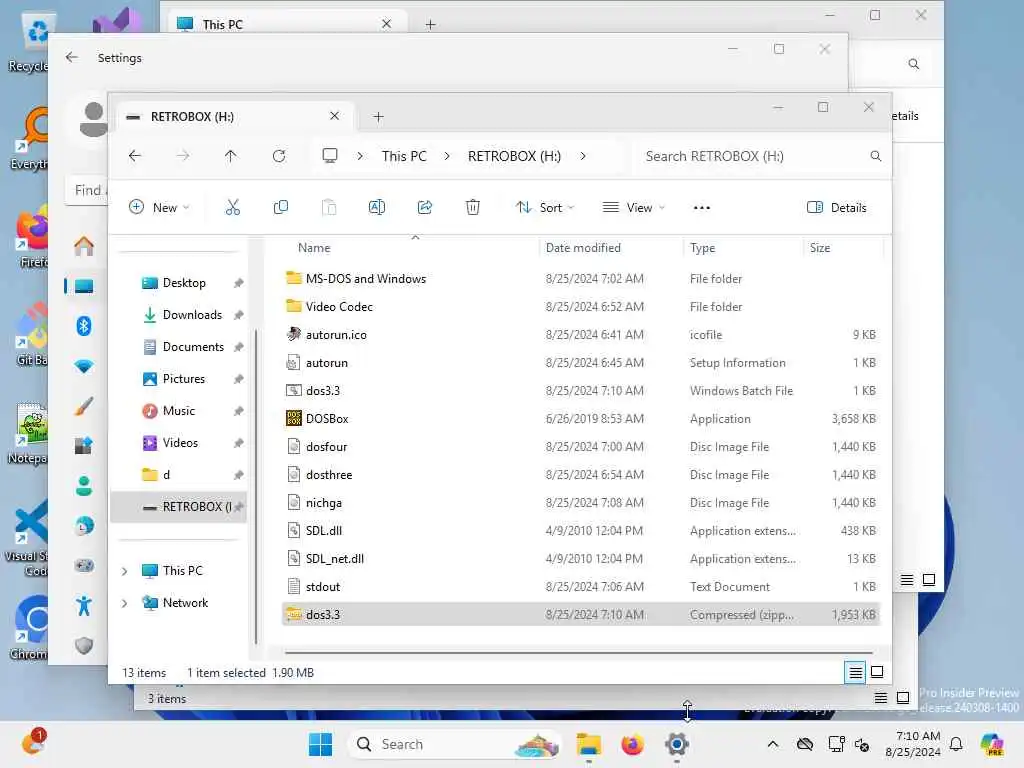1024x768 pixels.
Task: Click the horizontal scrollbar in file list
Action: 579,652
